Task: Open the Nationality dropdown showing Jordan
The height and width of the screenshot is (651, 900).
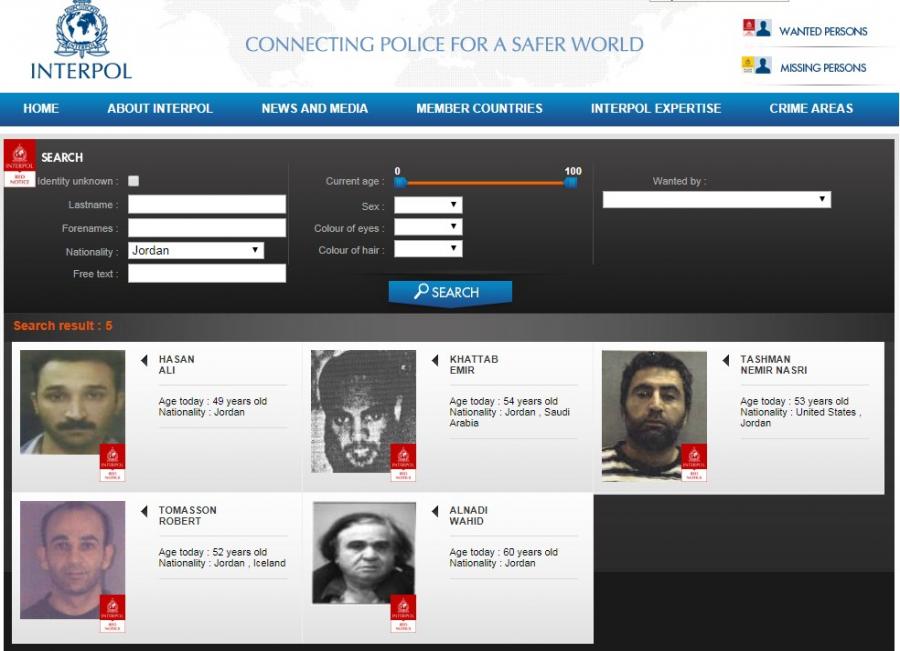Action: (196, 250)
